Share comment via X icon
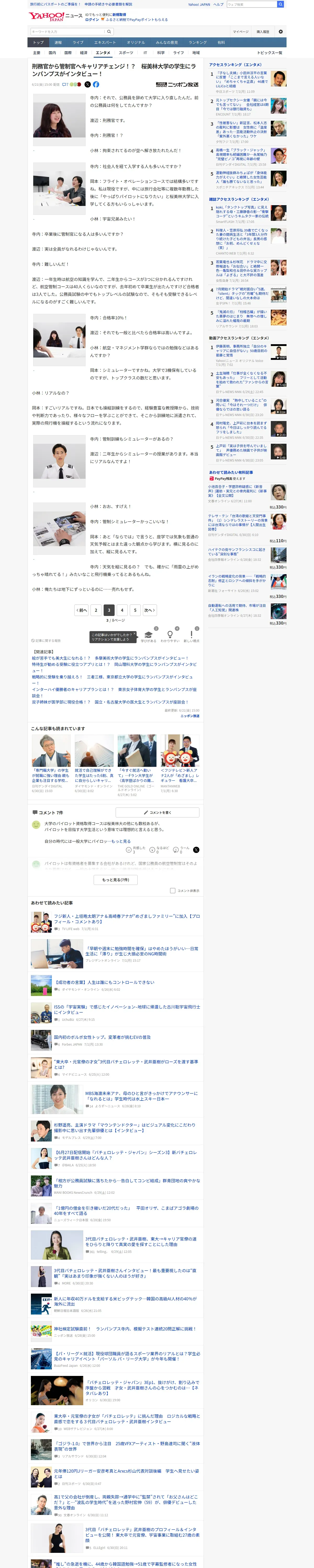This screenshot has width=314, height=1568. (196, 850)
